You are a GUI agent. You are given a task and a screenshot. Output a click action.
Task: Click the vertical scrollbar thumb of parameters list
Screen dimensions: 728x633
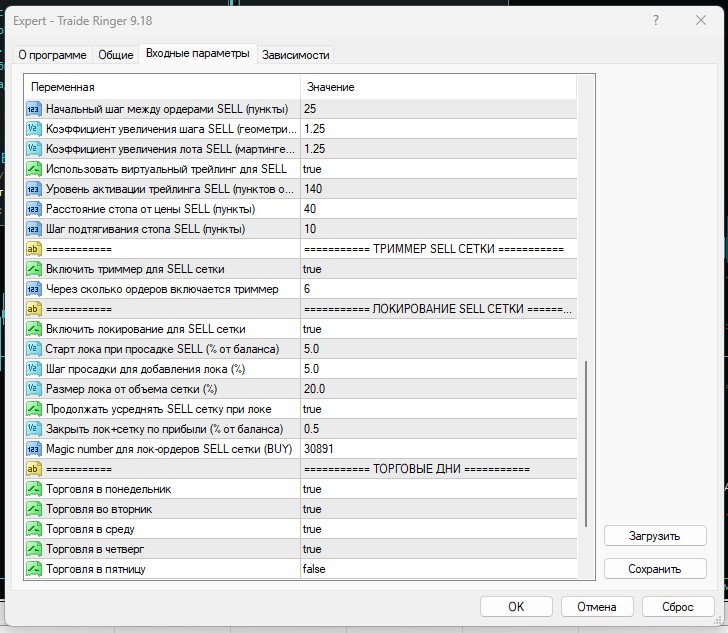(586, 444)
